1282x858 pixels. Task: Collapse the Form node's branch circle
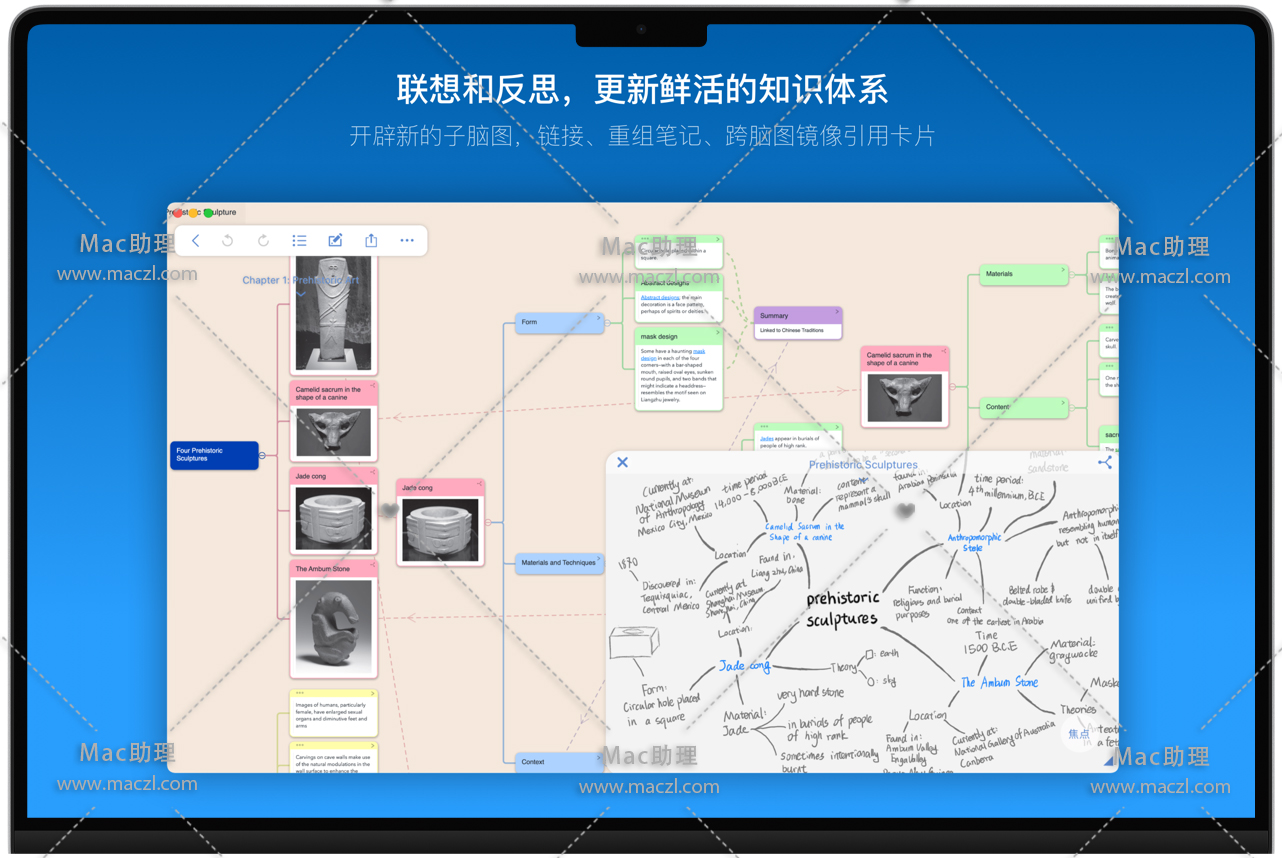point(608,322)
